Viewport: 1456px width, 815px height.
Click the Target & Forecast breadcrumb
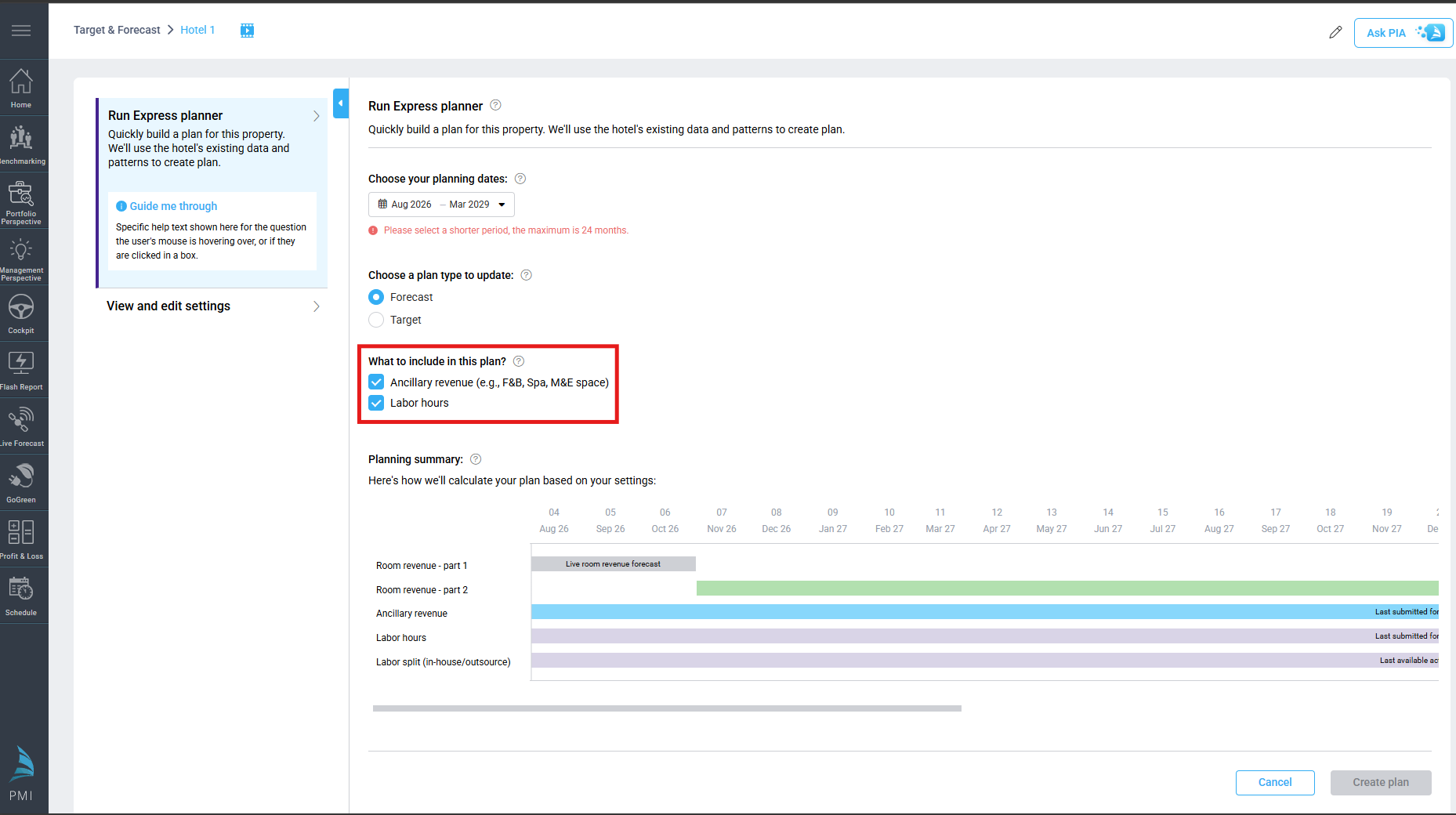tap(117, 30)
